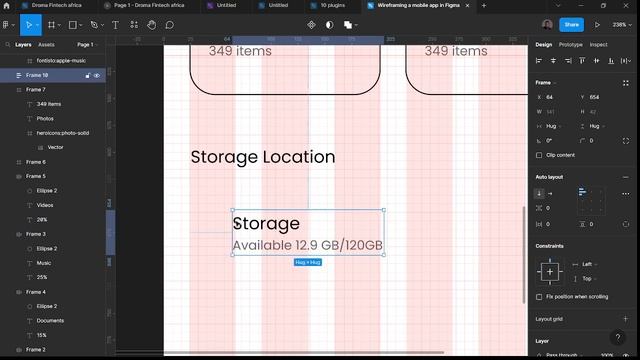
Task: Click the constraints box widget
Action: click(550, 272)
